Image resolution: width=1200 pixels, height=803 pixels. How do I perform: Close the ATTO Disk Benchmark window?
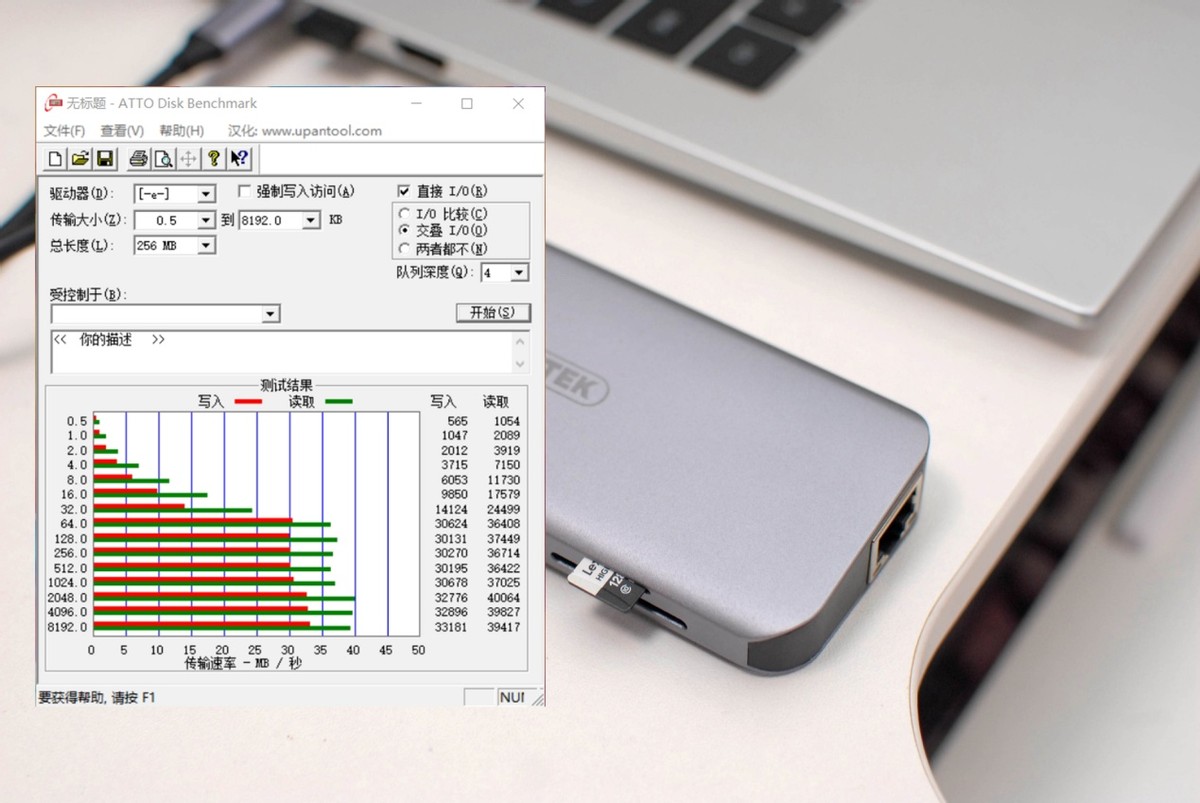click(x=518, y=103)
